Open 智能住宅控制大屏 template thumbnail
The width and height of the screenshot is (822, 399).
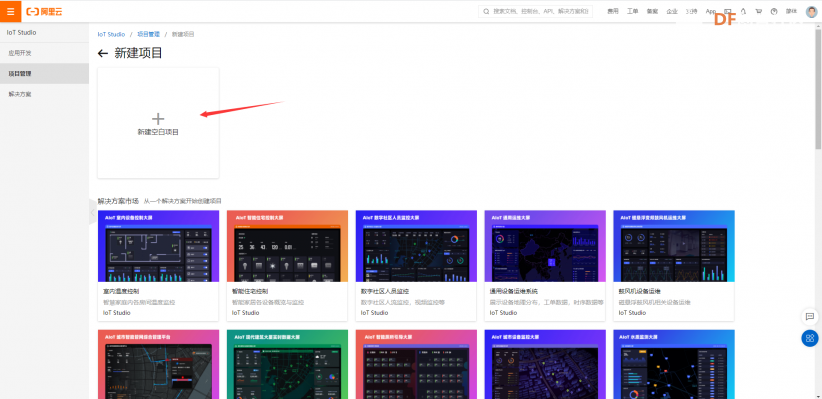point(287,246)
